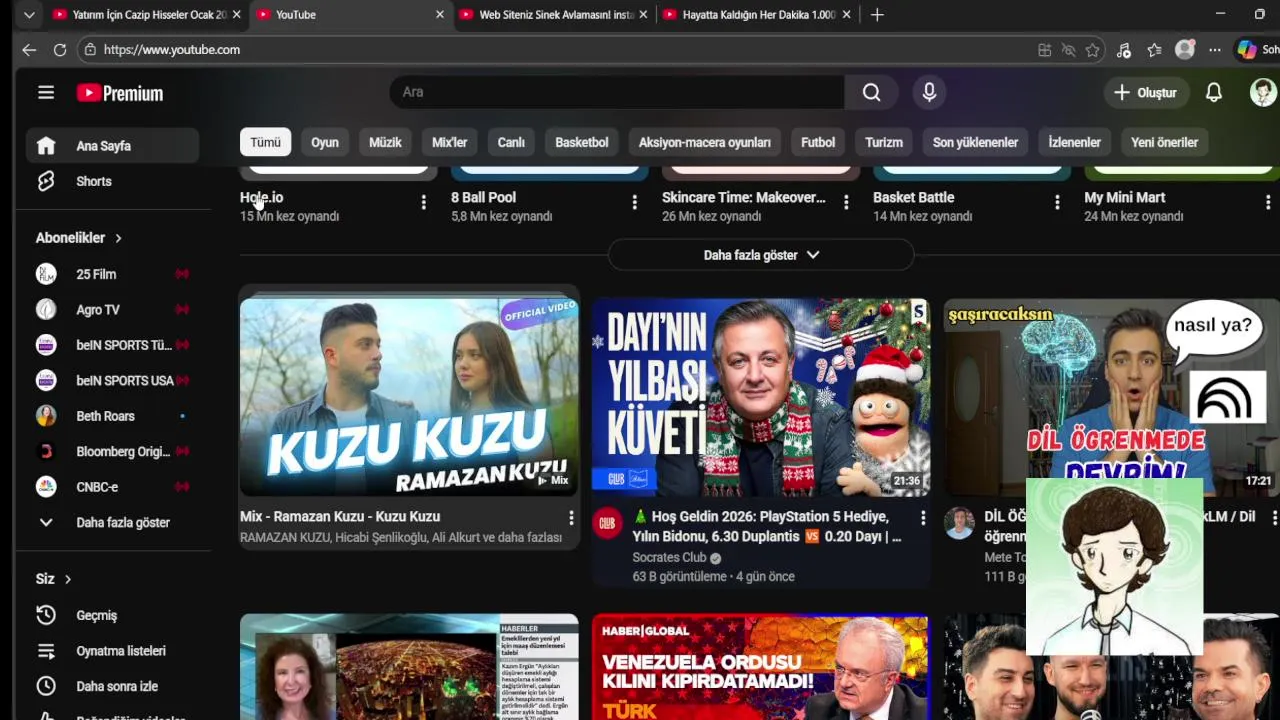Open the beIN SPORTS USA subscription
This screenshot has width=1280, height=720.
click(112, 381)
